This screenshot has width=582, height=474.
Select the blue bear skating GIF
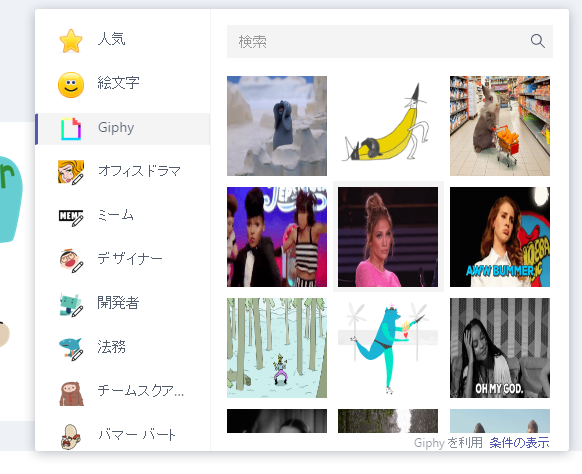tap(388, 348)
